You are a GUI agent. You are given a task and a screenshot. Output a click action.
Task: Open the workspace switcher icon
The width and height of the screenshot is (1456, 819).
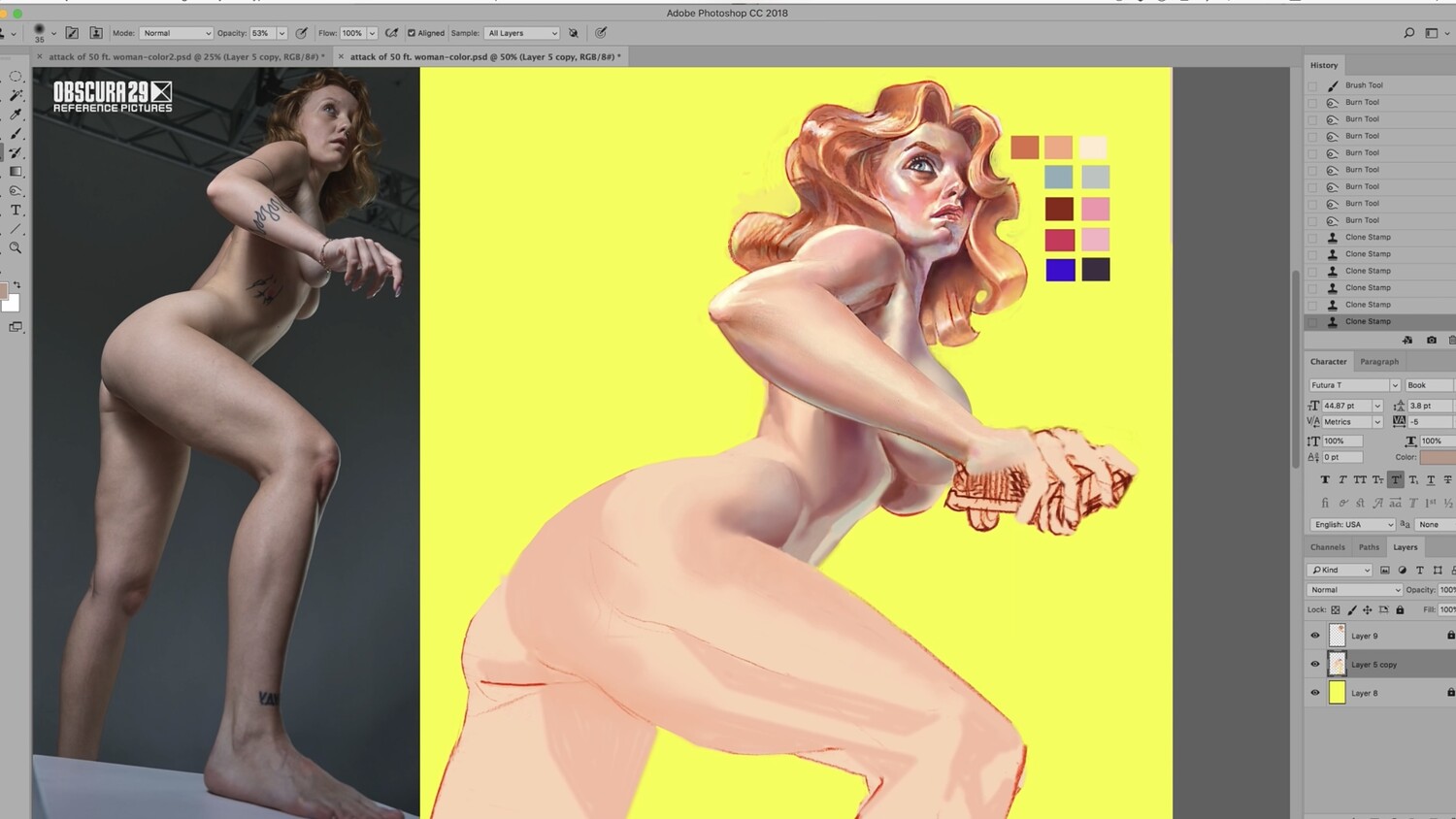pos(1432,33)
